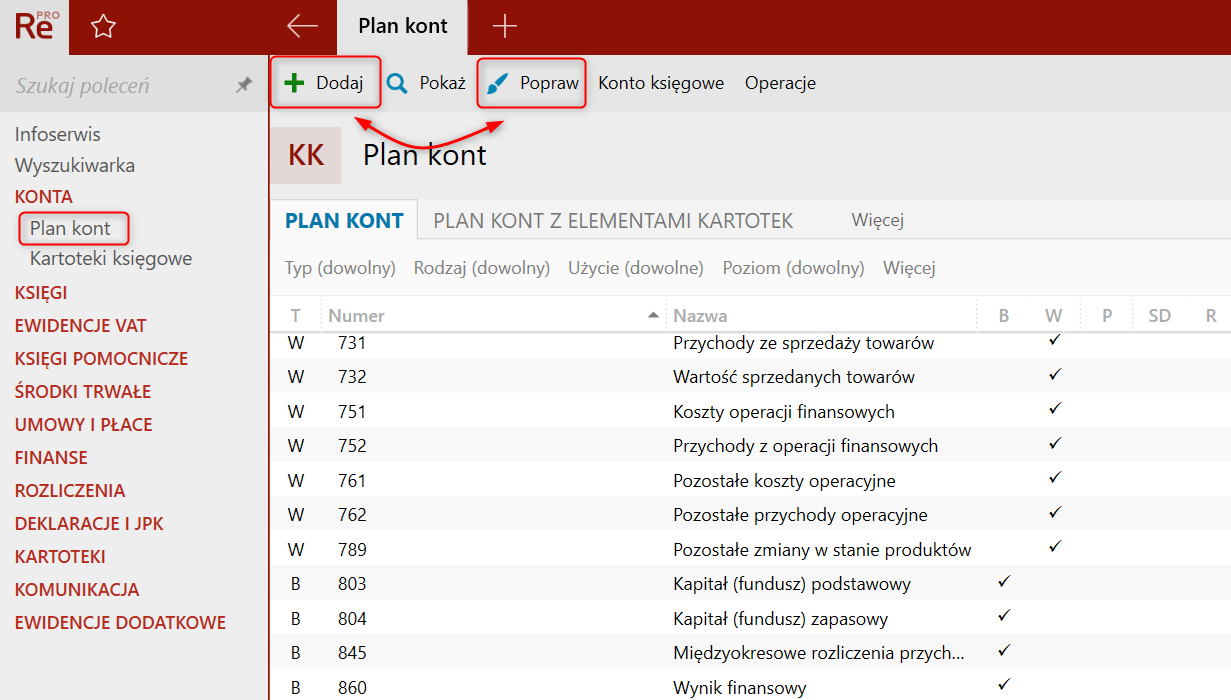Click the T column header
This screenshot has height=700, width=1231.
(296, 315)
